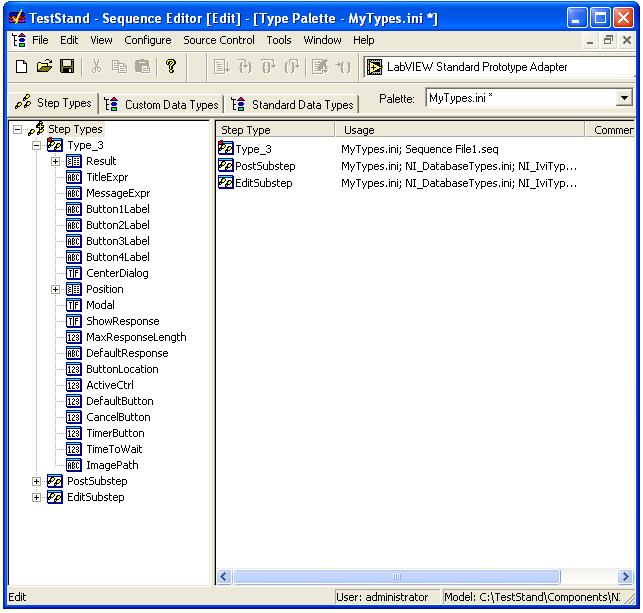
Task: Open the View menu
Action: (101, 40)
